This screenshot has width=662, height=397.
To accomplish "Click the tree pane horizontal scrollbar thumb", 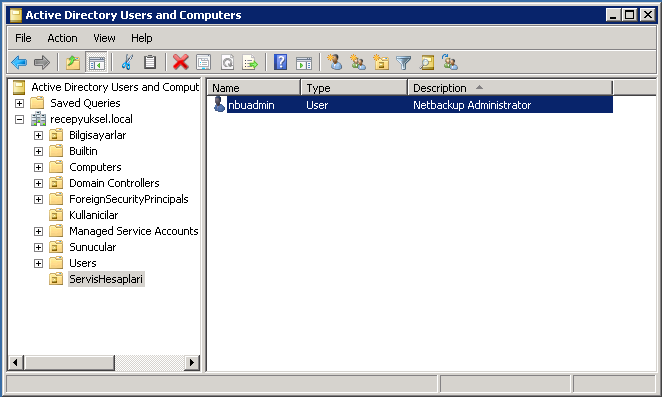I will click(69, 362).
